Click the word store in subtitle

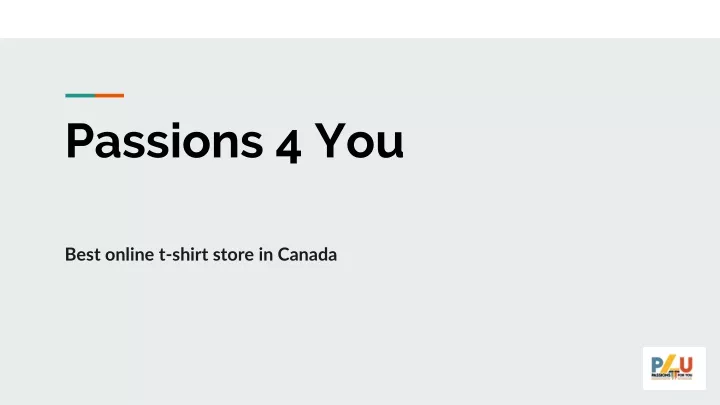(233, 255)
